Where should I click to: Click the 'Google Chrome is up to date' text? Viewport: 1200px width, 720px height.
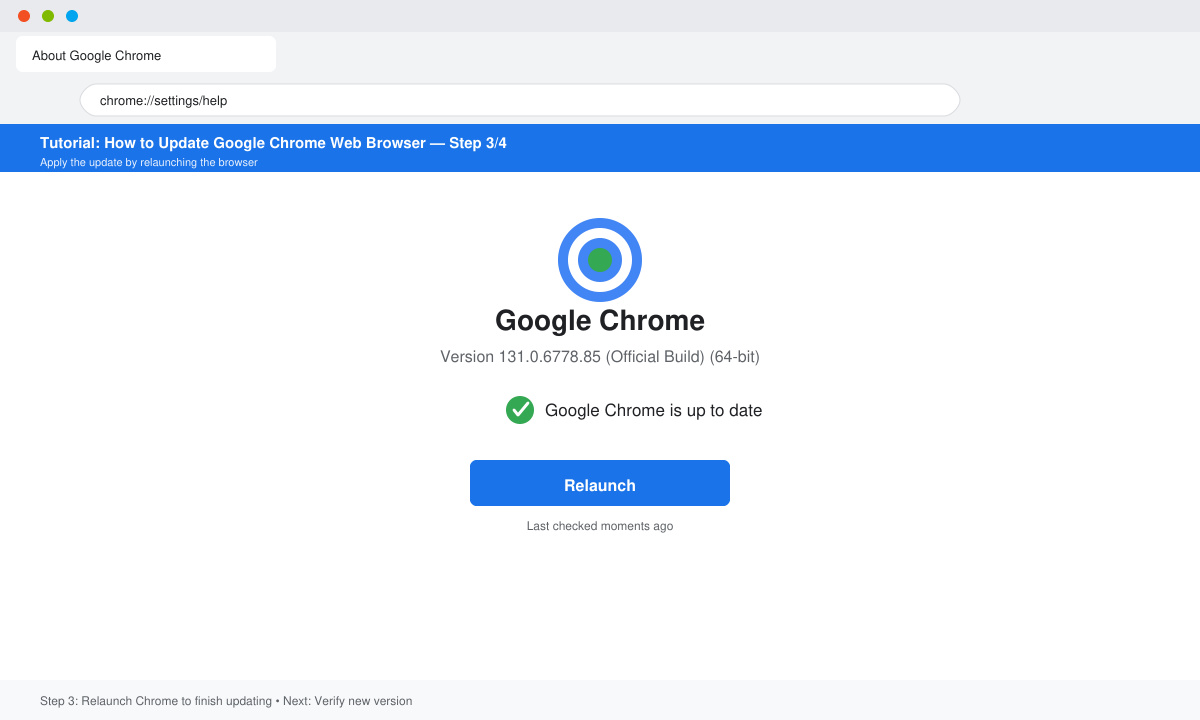[653, 410]
